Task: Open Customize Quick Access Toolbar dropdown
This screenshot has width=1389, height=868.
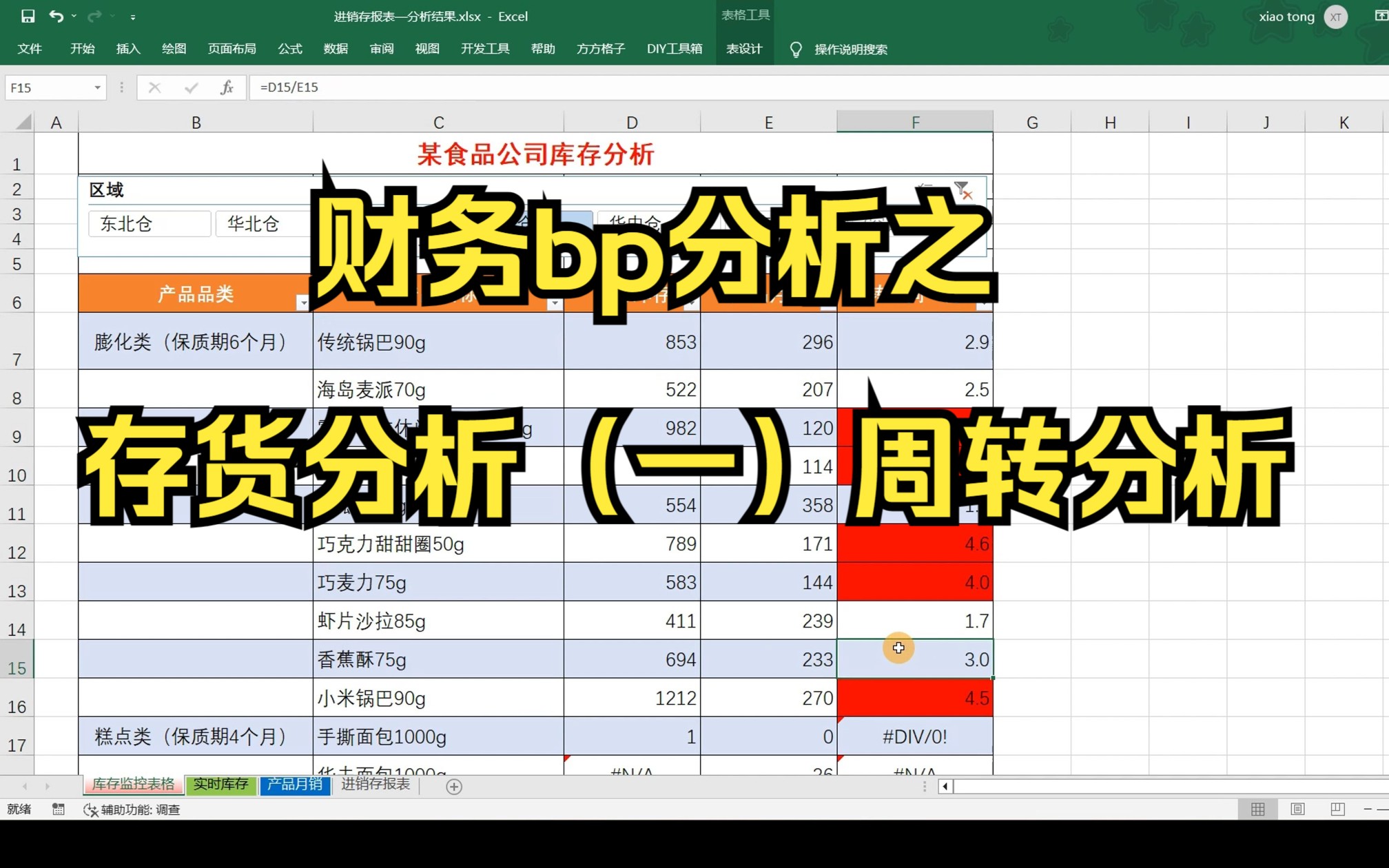Action: click(x=133, y=17)
